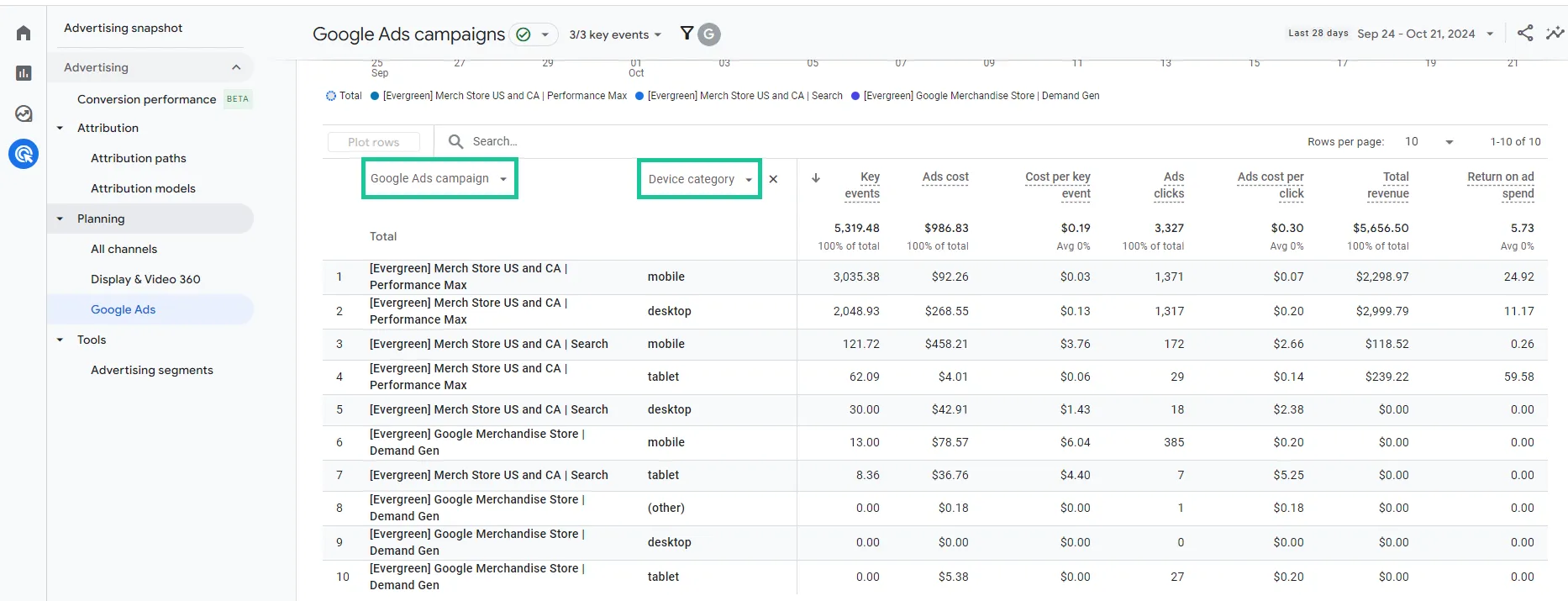1568x601 pixels.
Task: Collapse the Attribution tree section
Action: [60, 128]
